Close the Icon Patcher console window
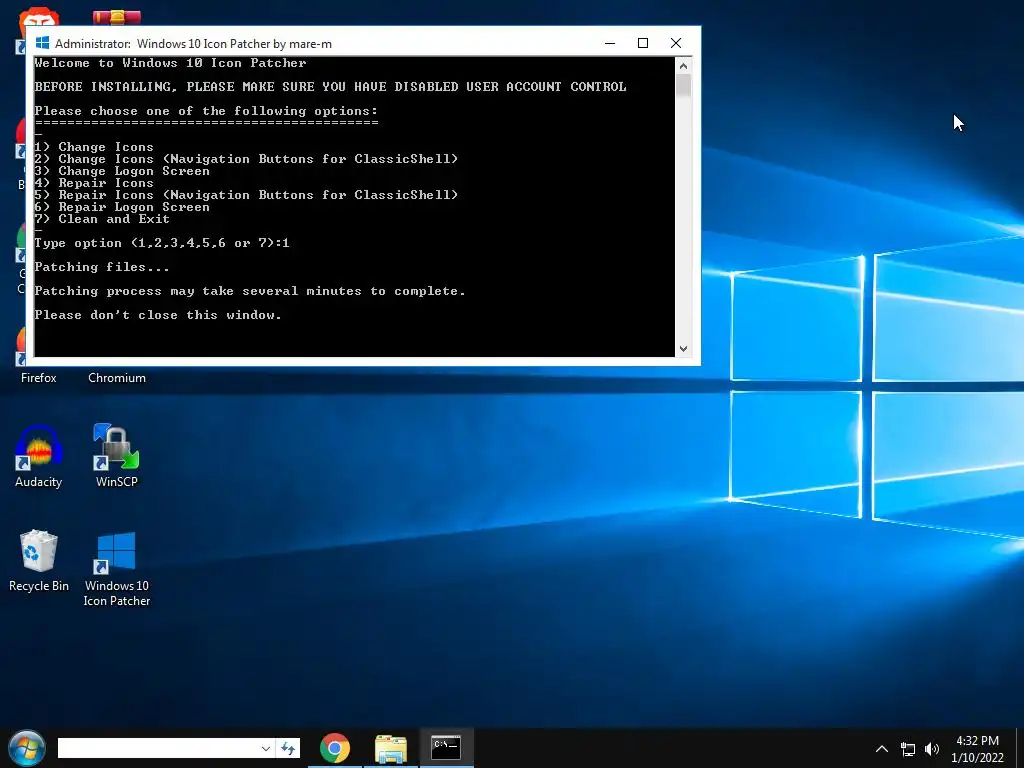 click(x=676, y=43)
